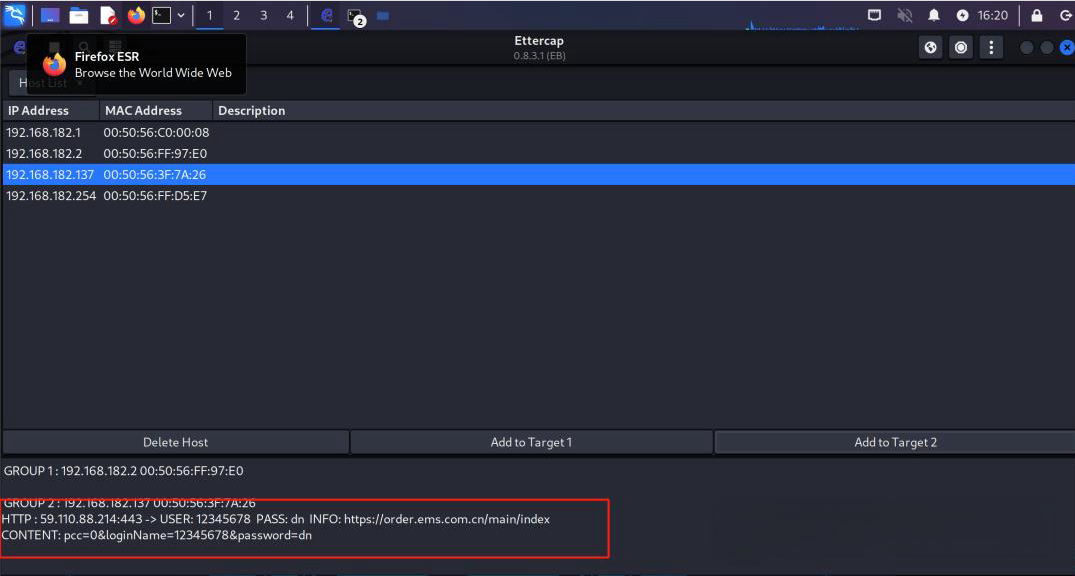Open the wired network tray icon
The image size is (1075, 576).
point(874,15)
